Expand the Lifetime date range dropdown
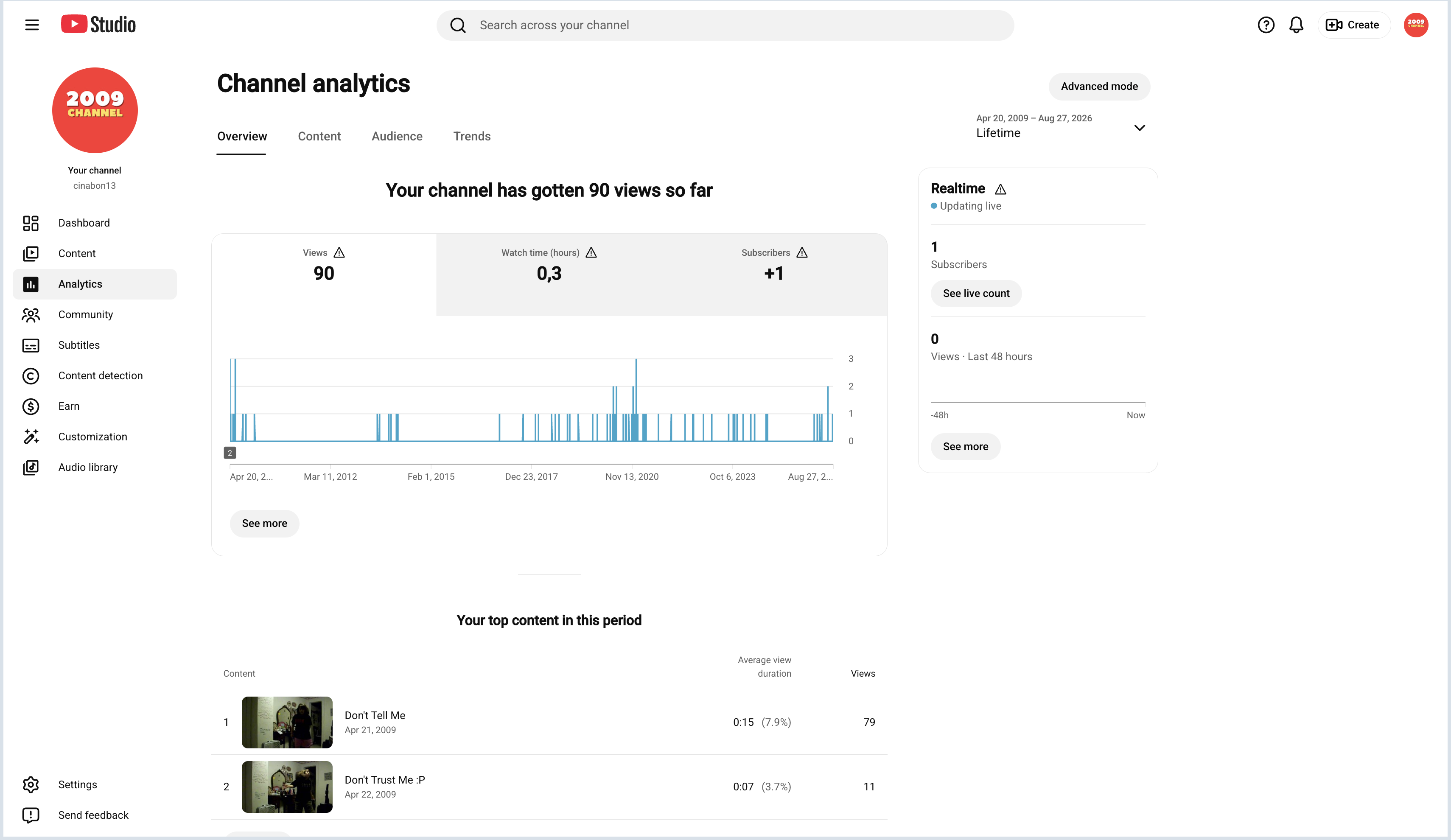This screenshot has width=1451, height=840. pos(1061,126)
